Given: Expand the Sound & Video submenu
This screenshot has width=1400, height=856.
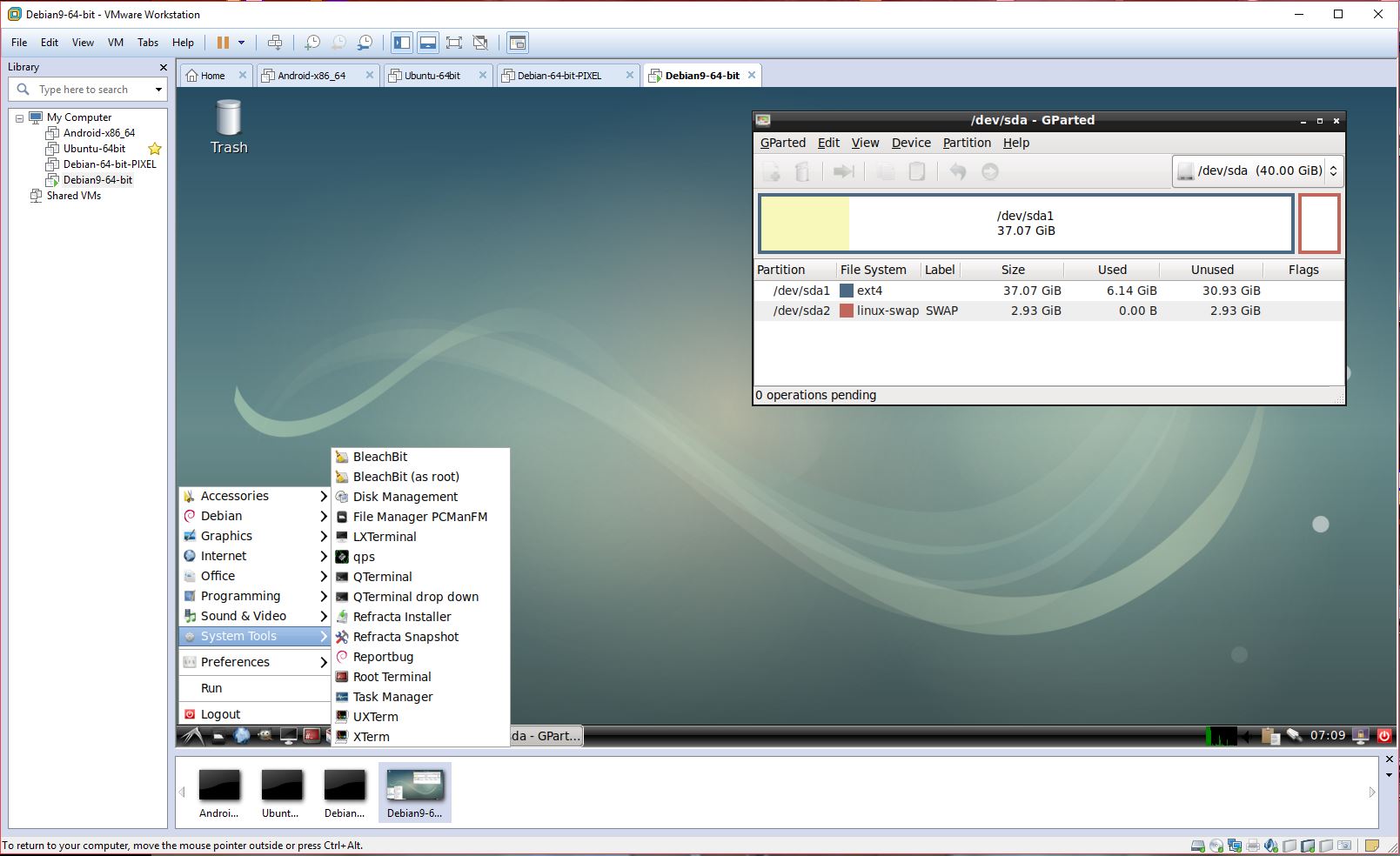Looking at the screenshot, I should pyautogui.click(x=255, y=616).
